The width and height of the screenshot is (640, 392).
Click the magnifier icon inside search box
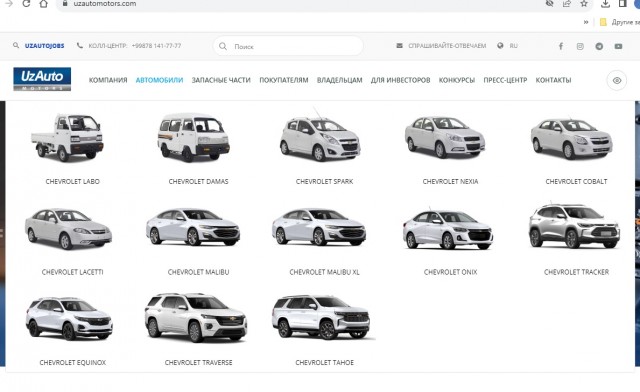point(223,46)
